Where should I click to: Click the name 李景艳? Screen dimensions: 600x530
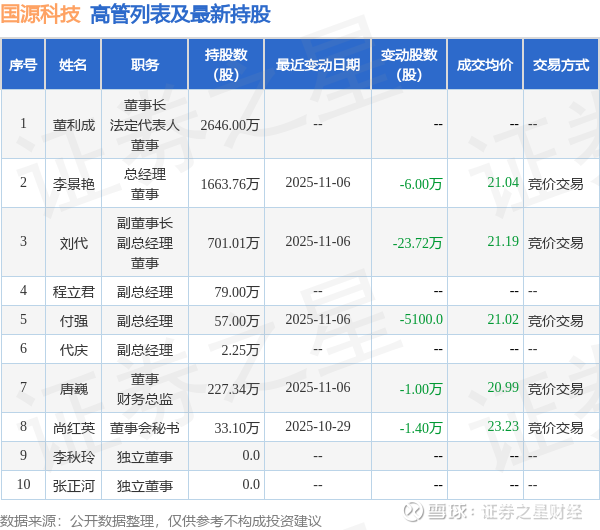coord(73,184)
